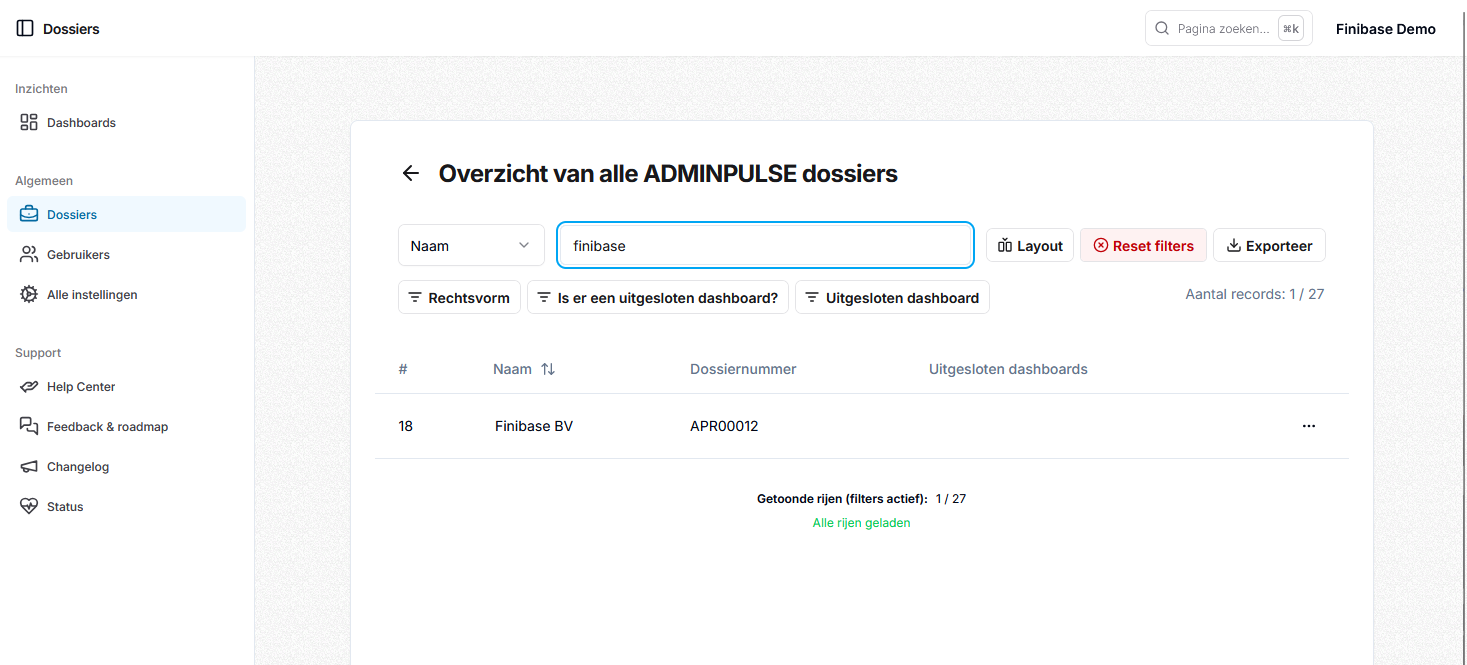Image resolution: width=1467 pixels, height=665 pixels.
Task: Toggle the sidebar panel icon
Action: pos(25,29)
